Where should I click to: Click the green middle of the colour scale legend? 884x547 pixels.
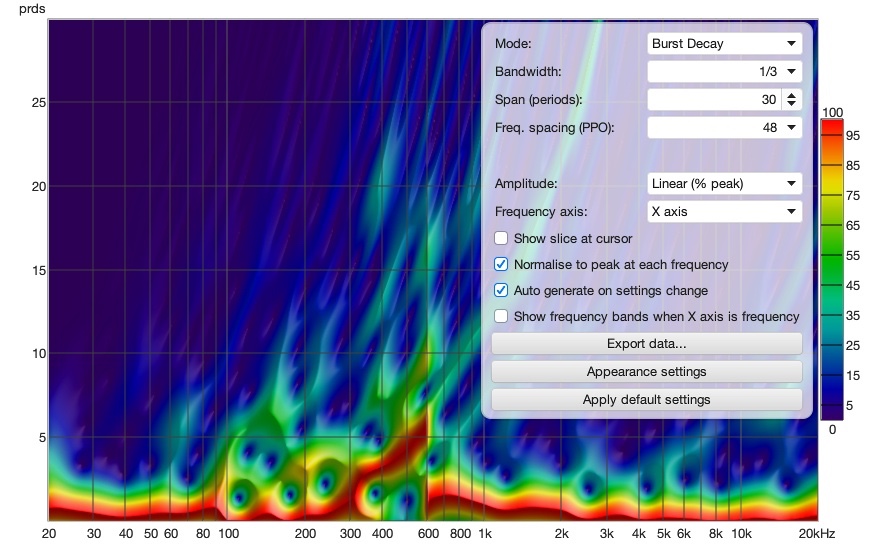[x=832, y=271]
